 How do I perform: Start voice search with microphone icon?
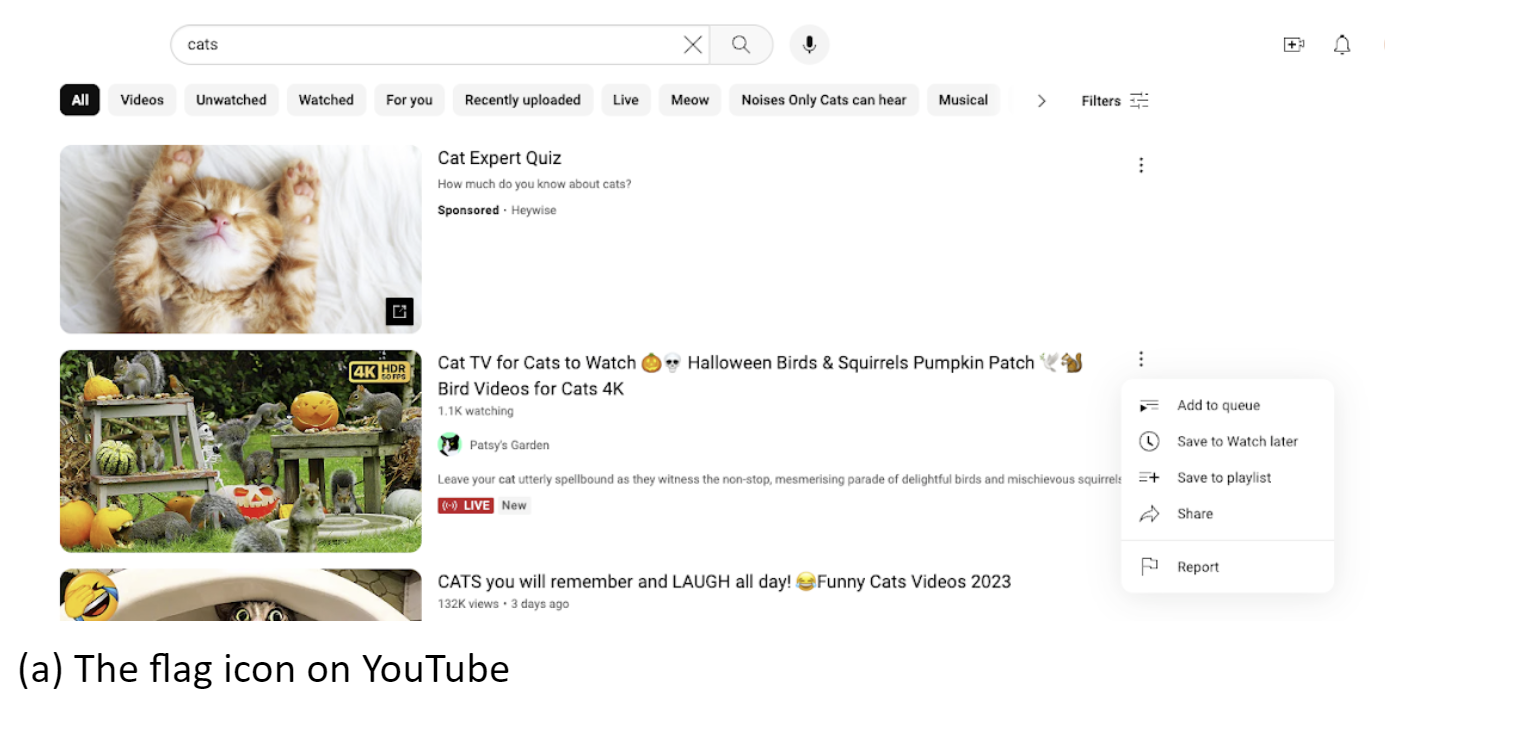pos(809,45)
